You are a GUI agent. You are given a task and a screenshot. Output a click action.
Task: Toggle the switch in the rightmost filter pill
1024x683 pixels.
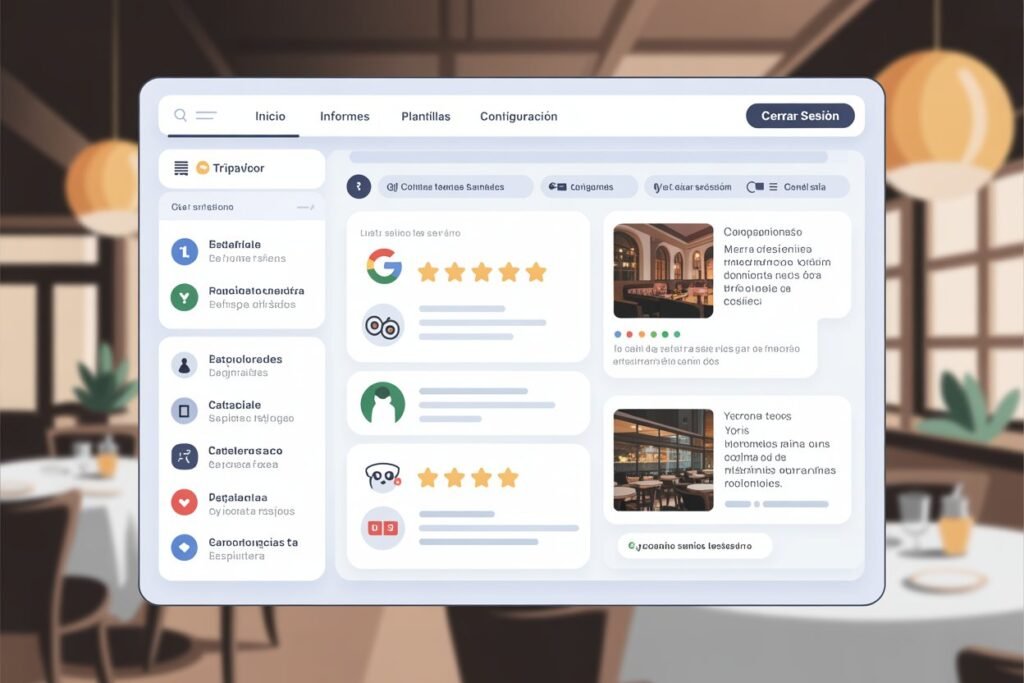(755, 187)
